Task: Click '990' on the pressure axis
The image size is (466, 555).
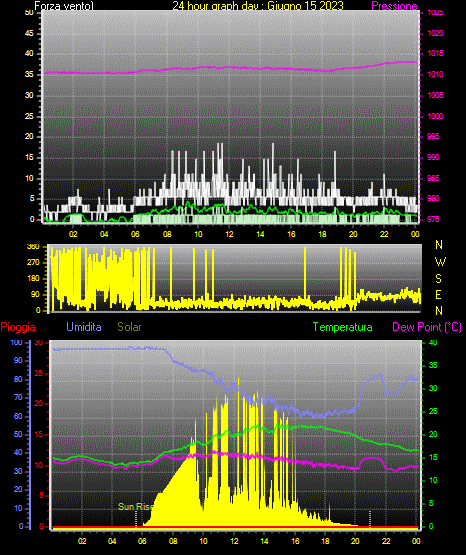Action: click(433, 157)
